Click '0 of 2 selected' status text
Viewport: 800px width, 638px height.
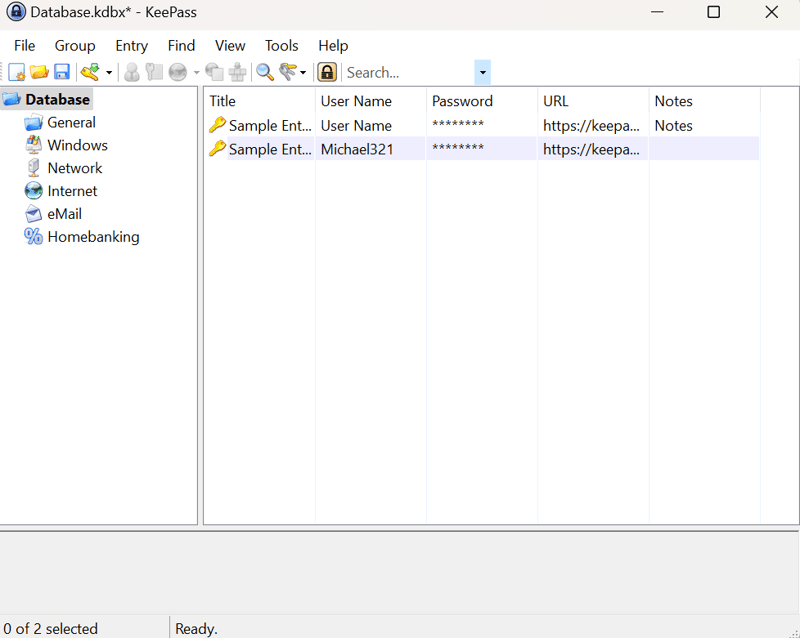[x=50, y=629]
